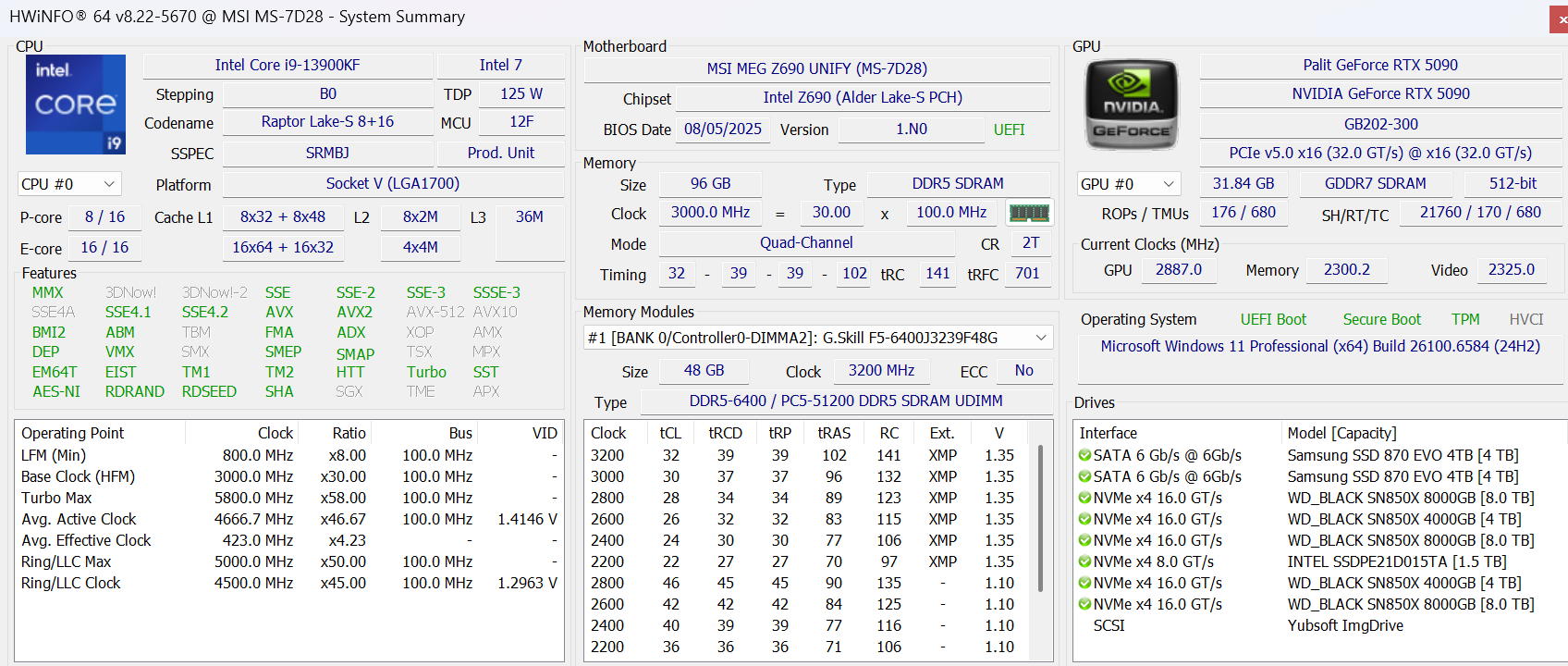
Task: Click the memory timings table scrollbar
Action: pos(1041,518)
